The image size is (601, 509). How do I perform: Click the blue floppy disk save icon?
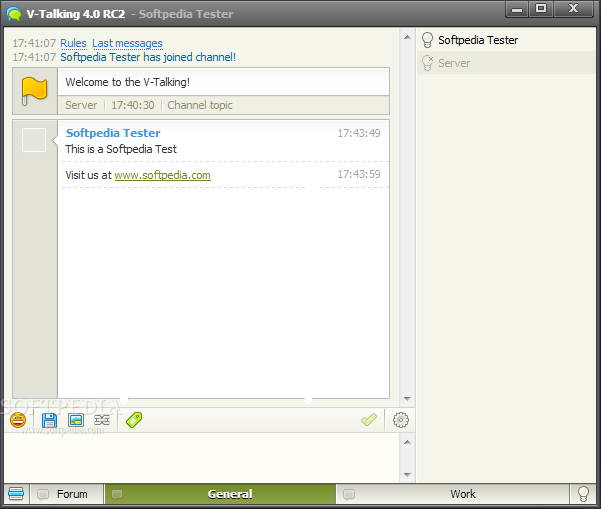[x=49, y=420]
